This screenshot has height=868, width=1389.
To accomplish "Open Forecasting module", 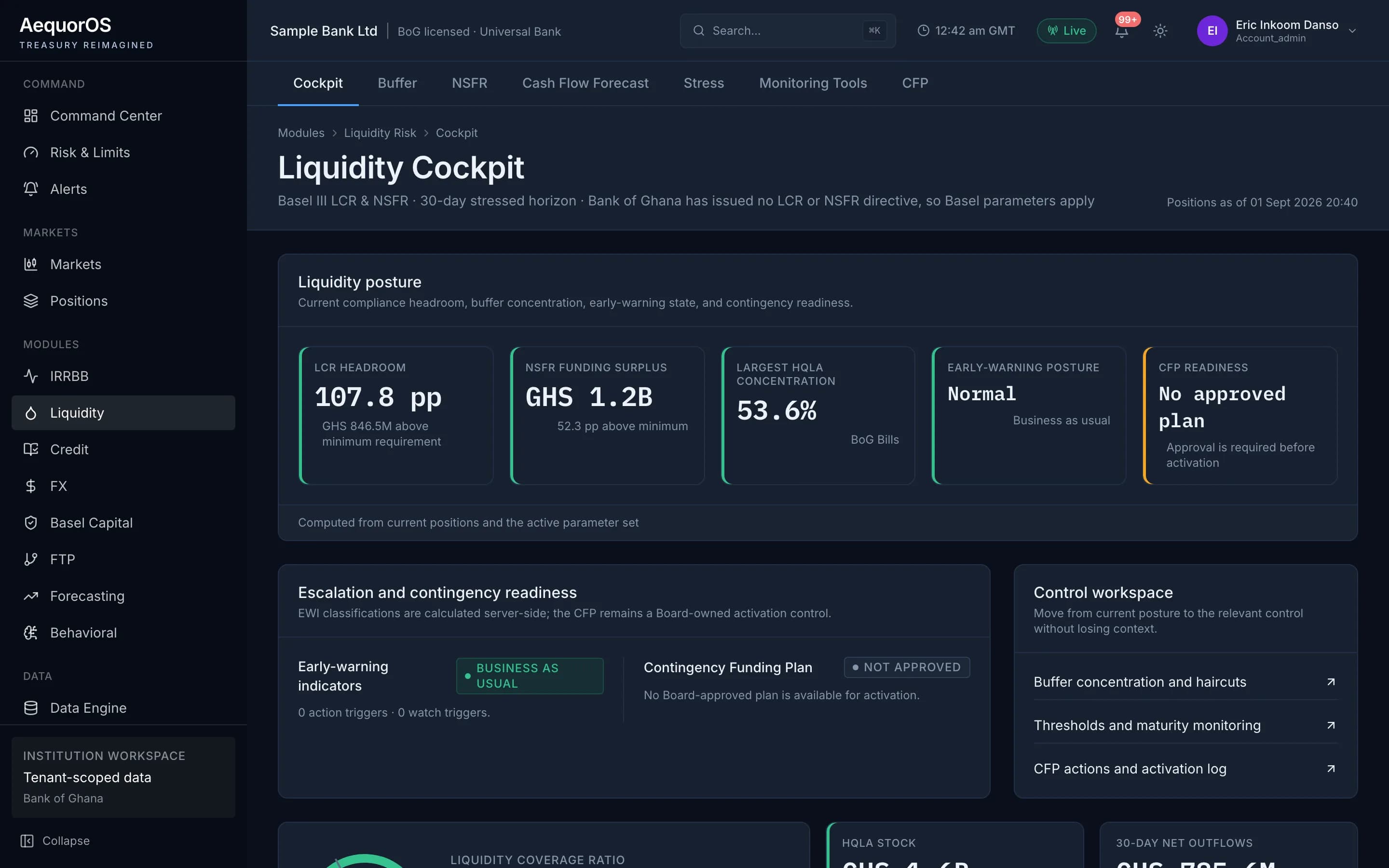I will point(123,596).
